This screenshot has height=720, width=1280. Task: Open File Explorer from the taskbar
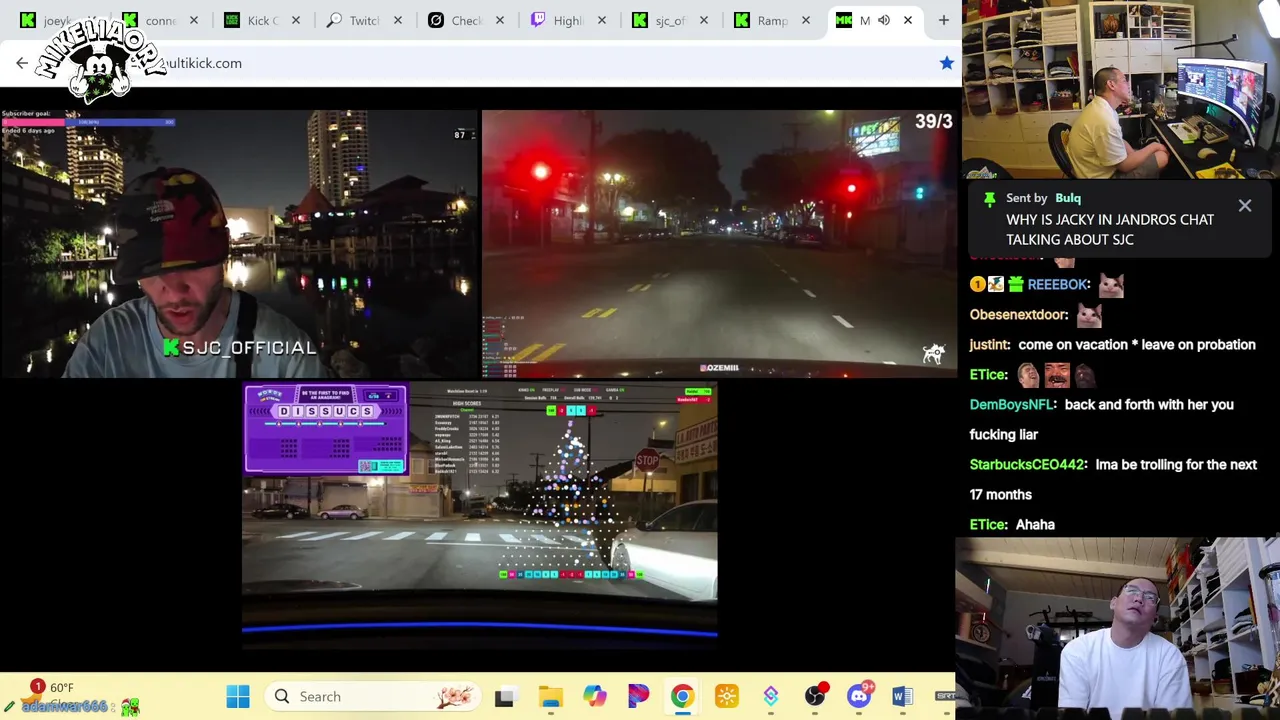coord(550,697)
